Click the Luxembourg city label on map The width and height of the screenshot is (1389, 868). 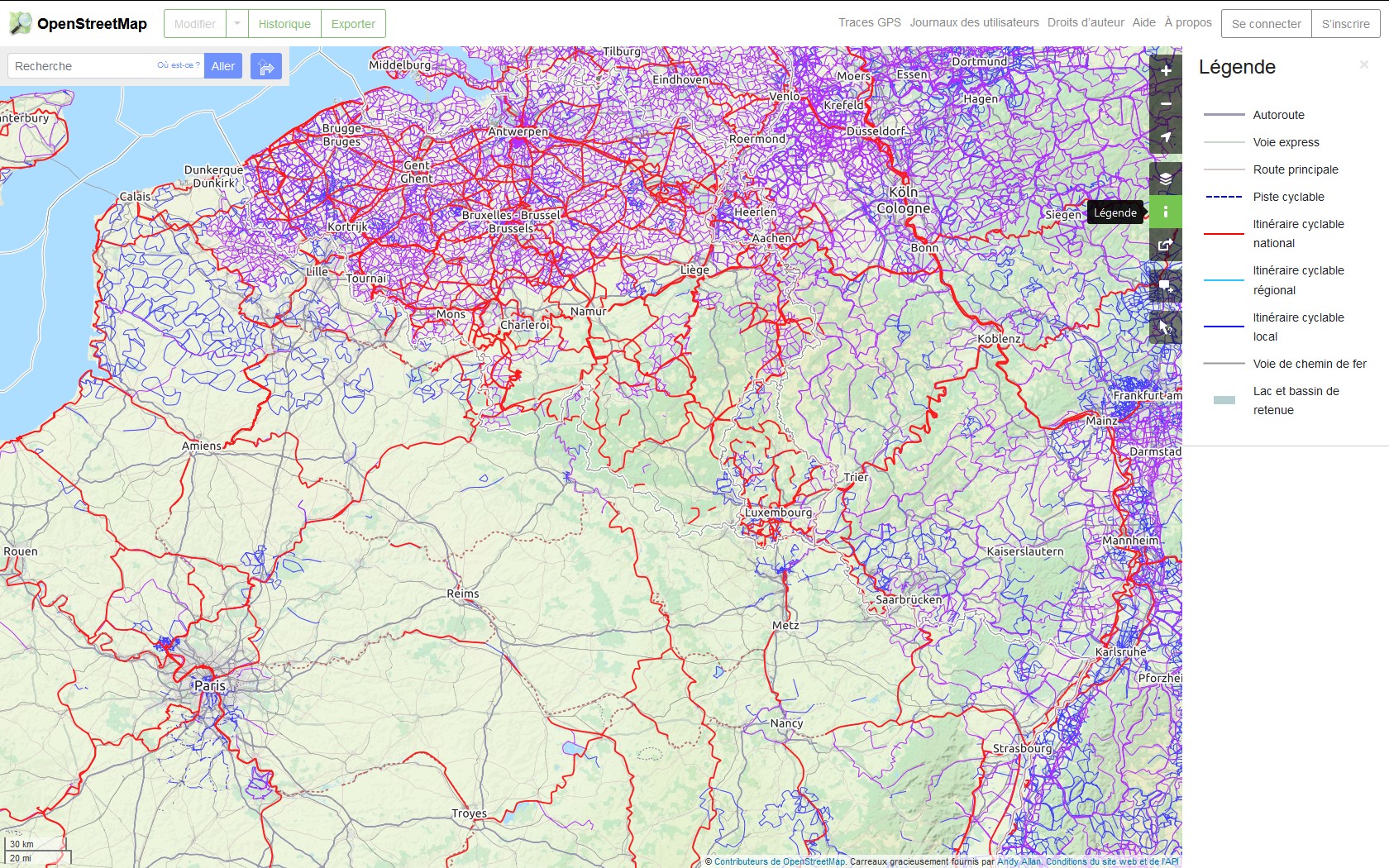[x=778, y=513]
